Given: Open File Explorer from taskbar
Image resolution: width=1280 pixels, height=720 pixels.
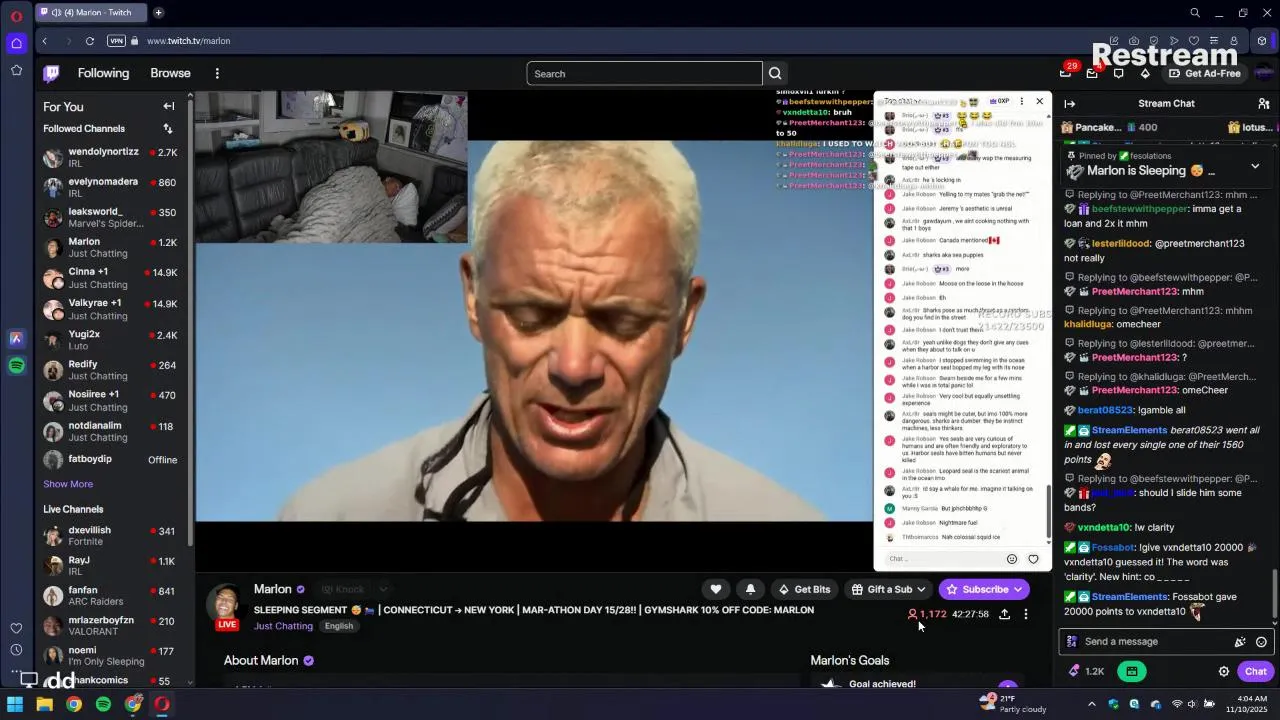Looking at the screenshot, I should point(44,704).
